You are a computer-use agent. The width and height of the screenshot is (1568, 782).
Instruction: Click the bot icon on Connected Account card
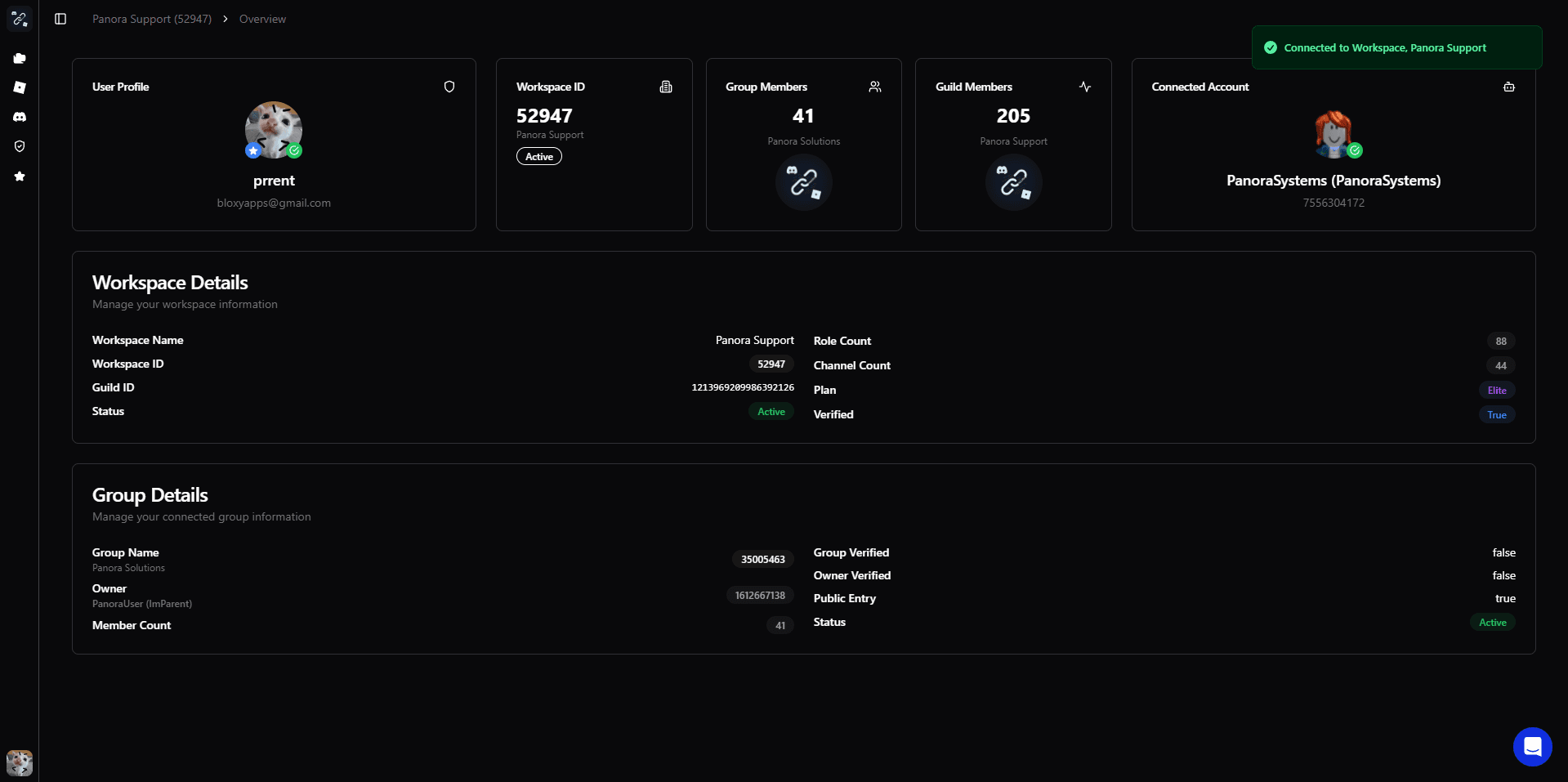pos(1509,87)
